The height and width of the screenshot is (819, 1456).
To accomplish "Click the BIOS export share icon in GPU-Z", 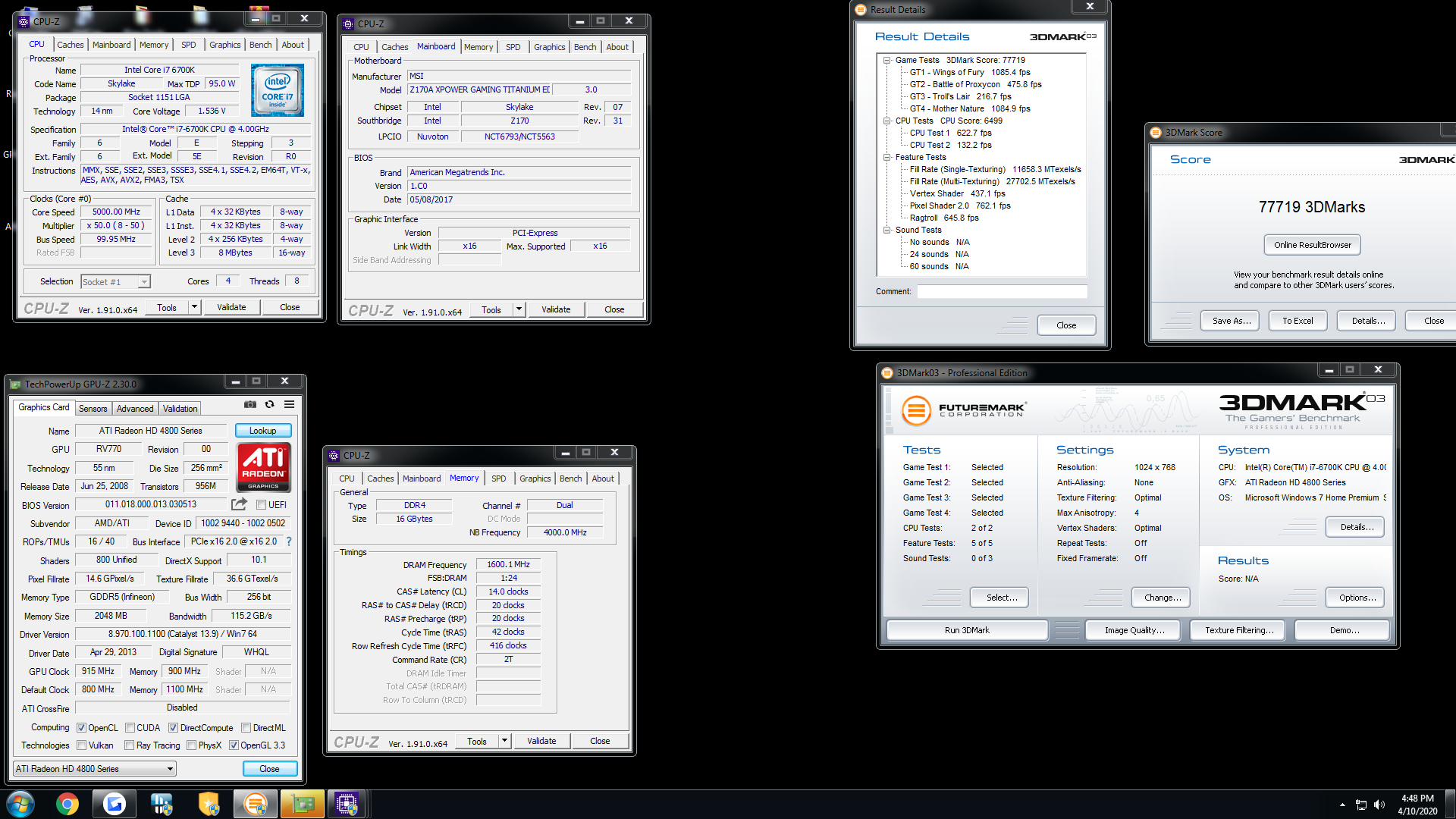I will click(x=239, y=504).
